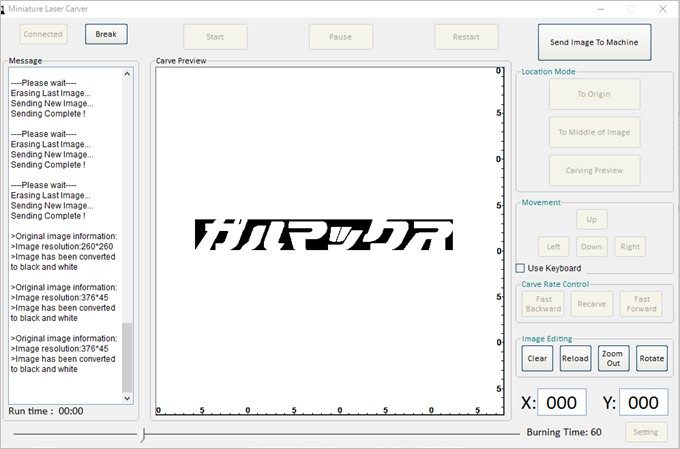Screen dimensions: 680x449
Task: Click the Connected button
Action: [x=43, y=34]
